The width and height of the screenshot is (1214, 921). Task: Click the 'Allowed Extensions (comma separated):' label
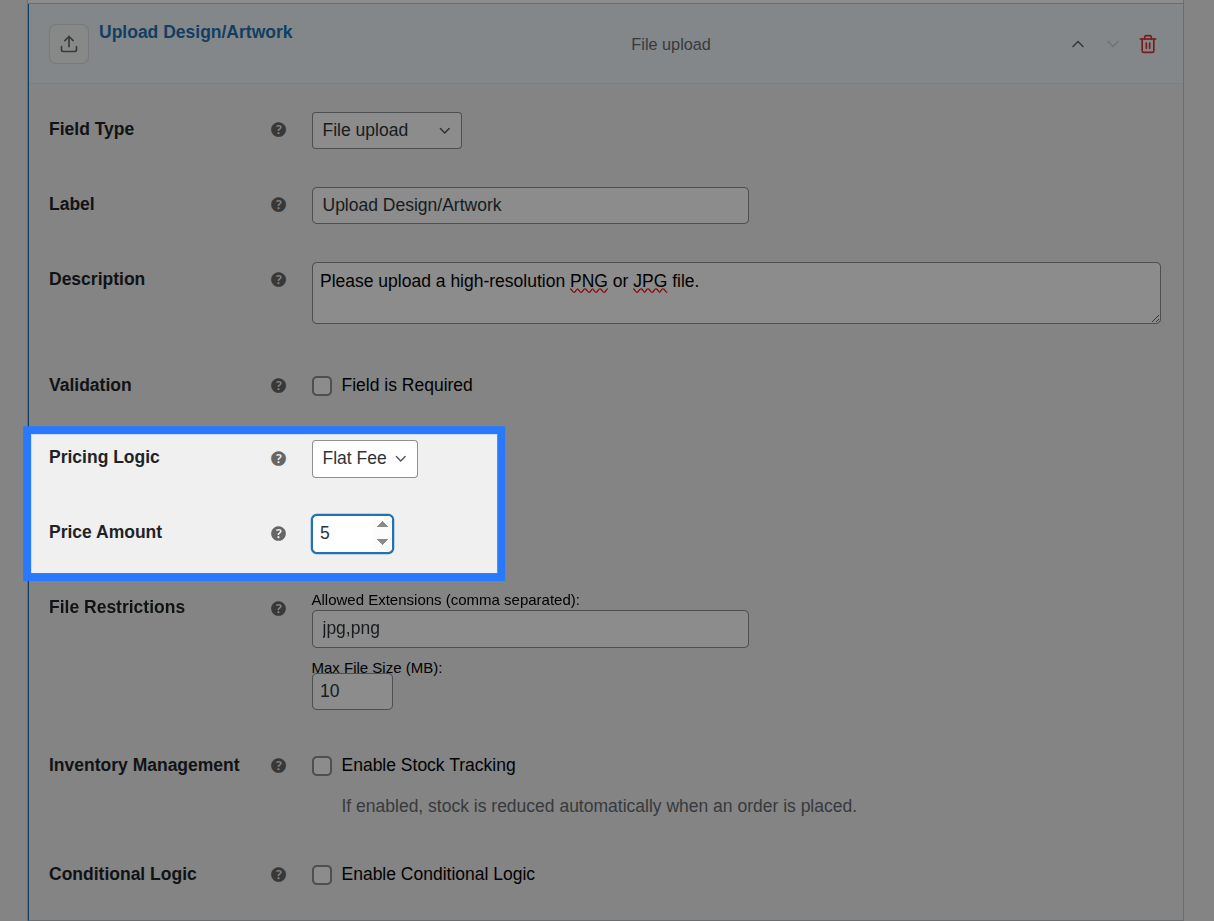pyautogui.click(x=446, y=600)
